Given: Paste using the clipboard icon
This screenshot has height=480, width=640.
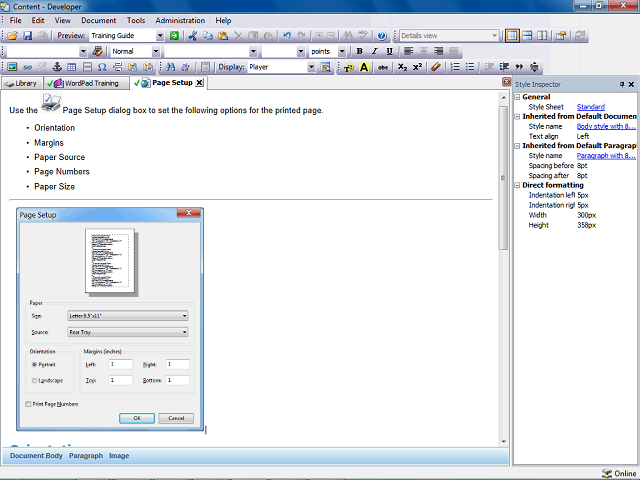Looking at the screenshot, I should click(x=223, y=36).
